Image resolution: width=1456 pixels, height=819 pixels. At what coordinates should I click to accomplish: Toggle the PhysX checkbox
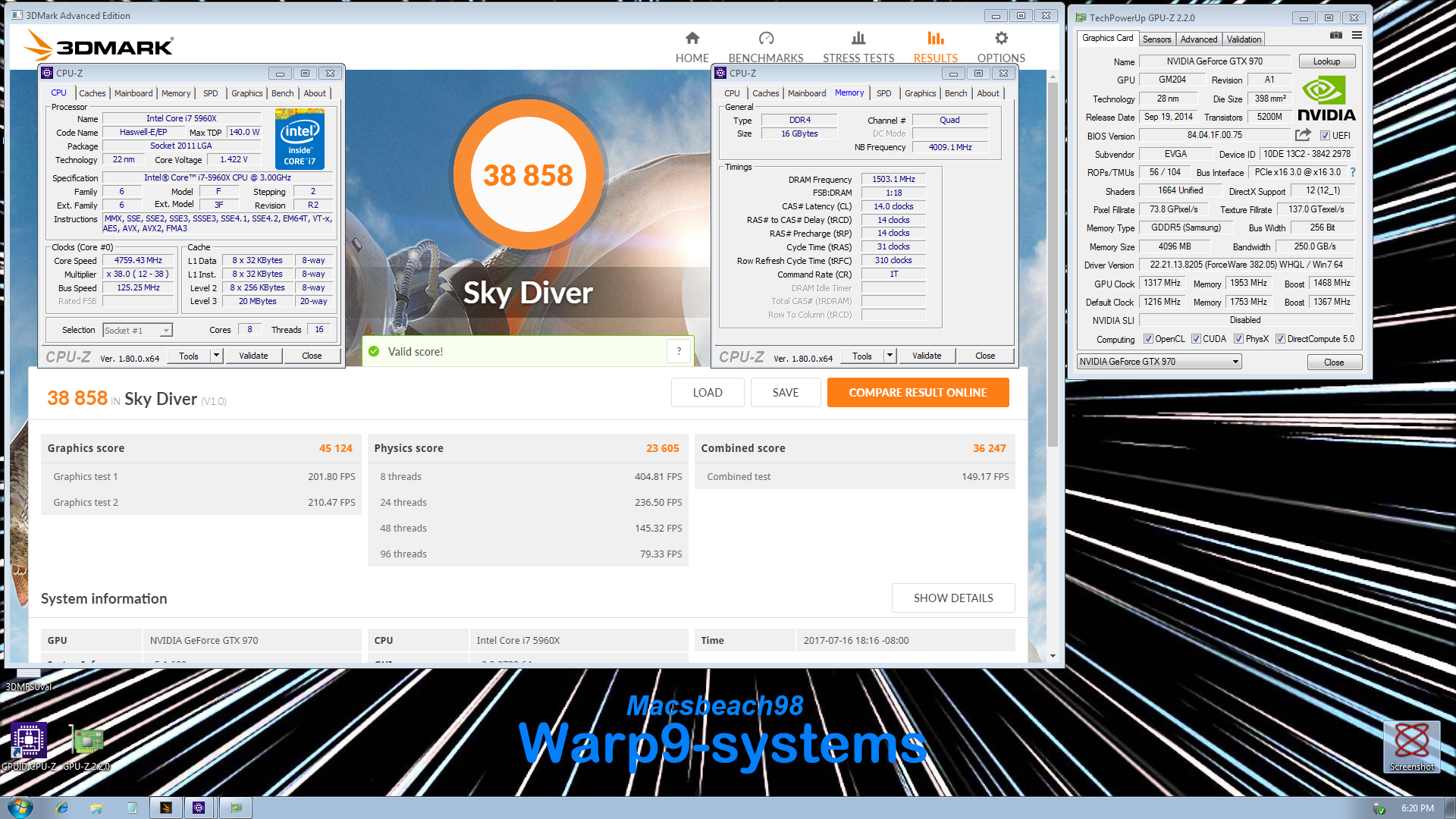point(1238,339)
